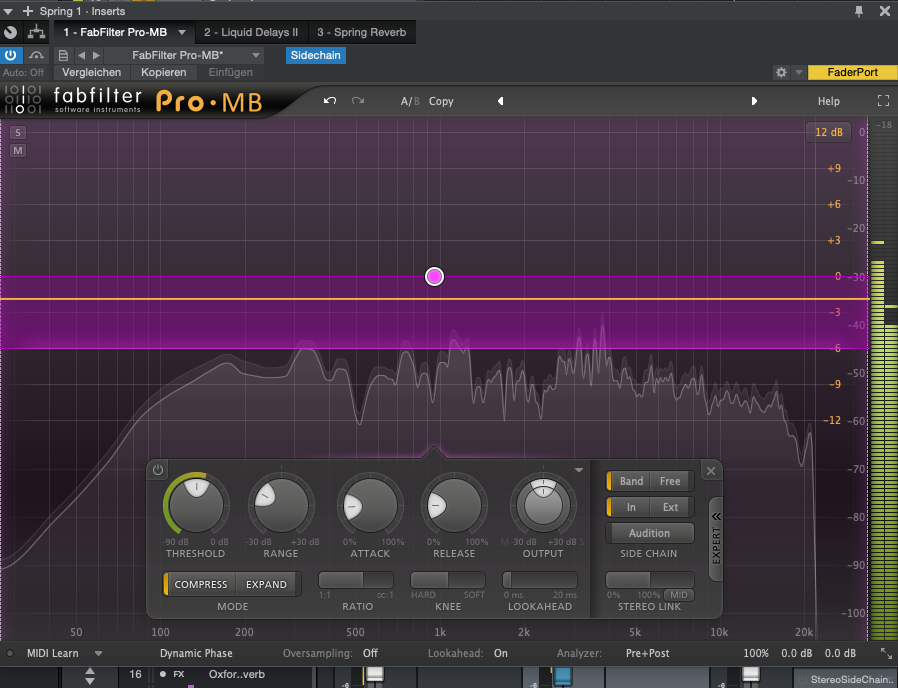Open the MIDI Learn dropdown arrow

click(98, 654)
